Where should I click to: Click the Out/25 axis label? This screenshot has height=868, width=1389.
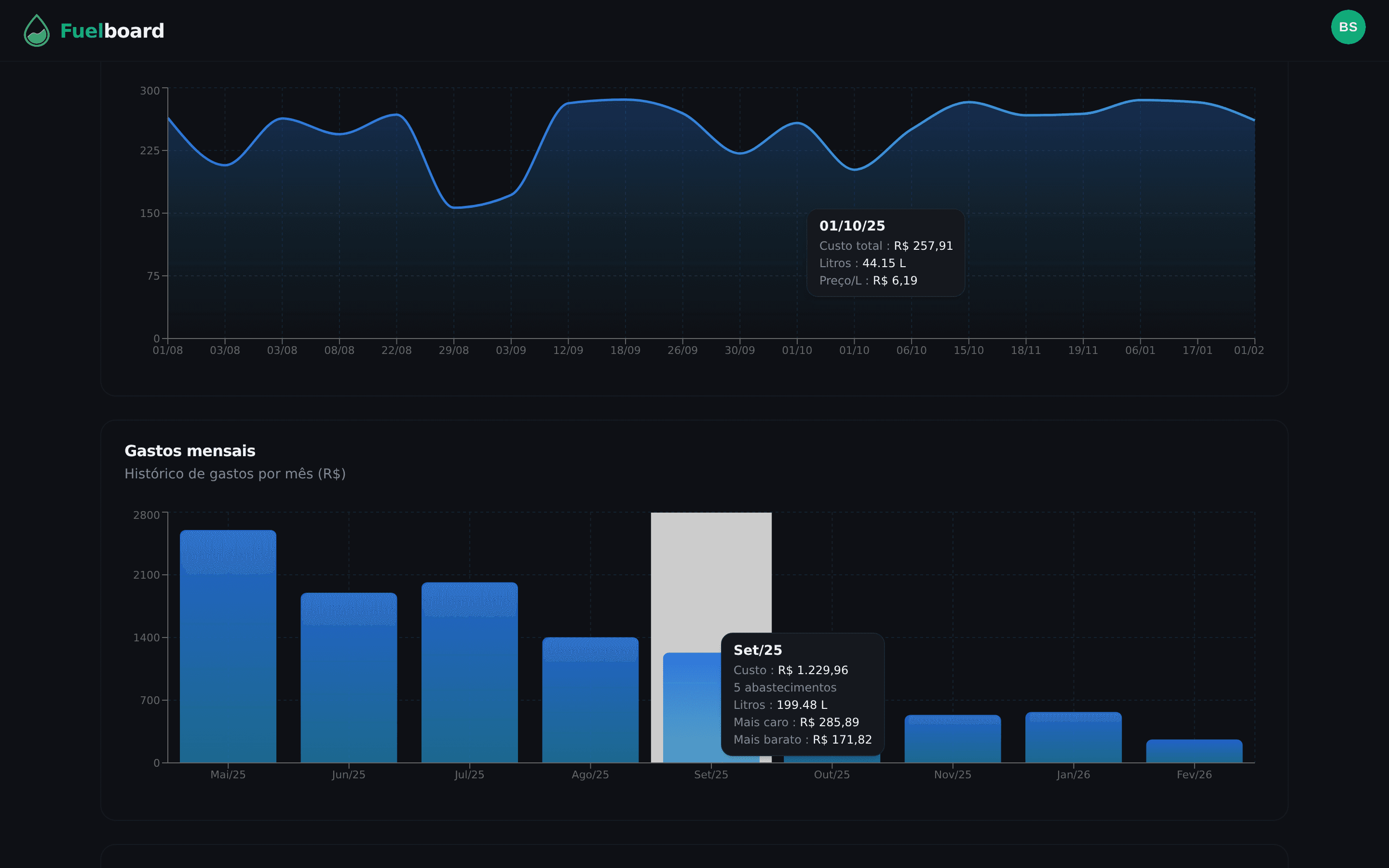tap(831, 774)
